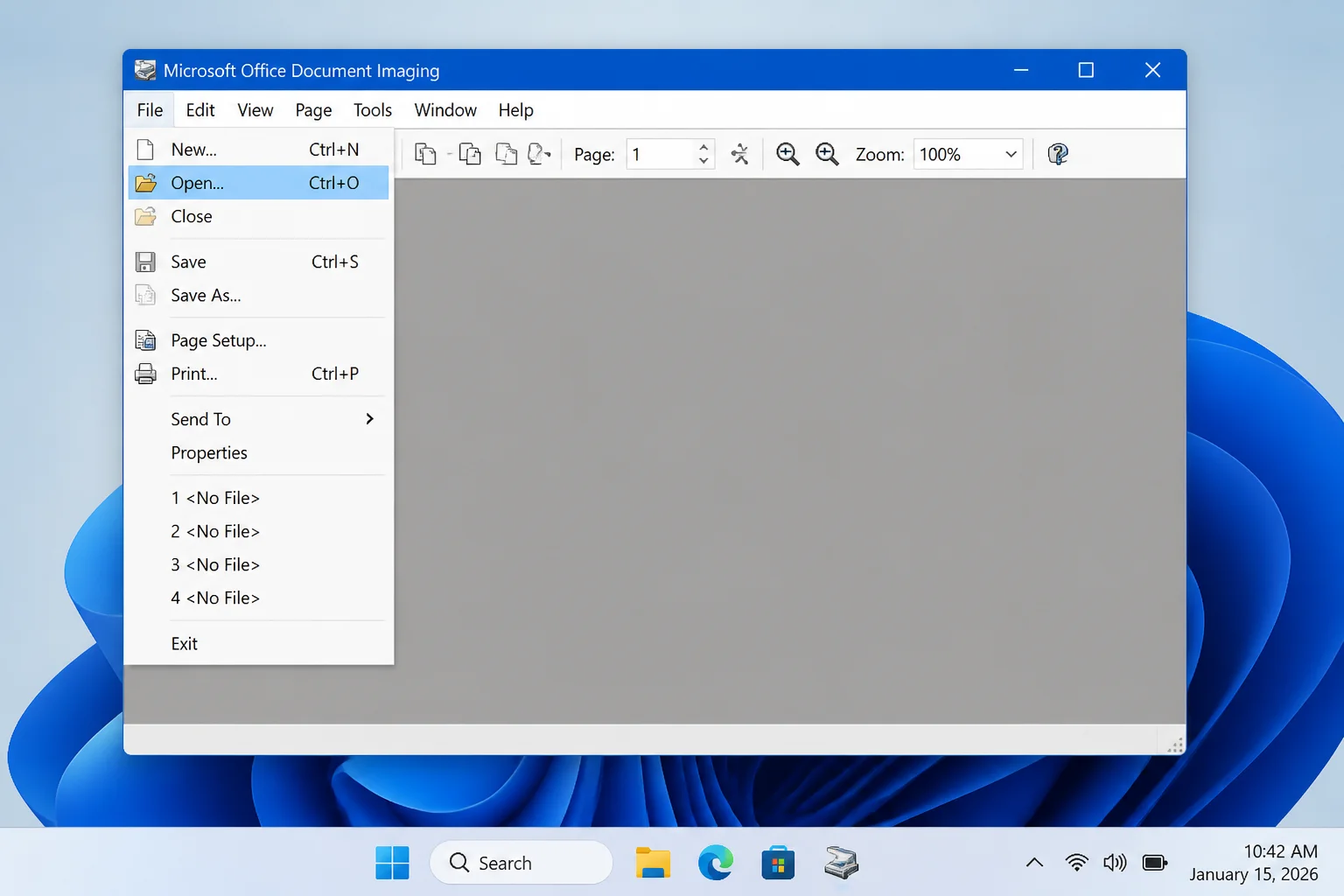Click the rotate page icon with small arrow

[539, 154]
